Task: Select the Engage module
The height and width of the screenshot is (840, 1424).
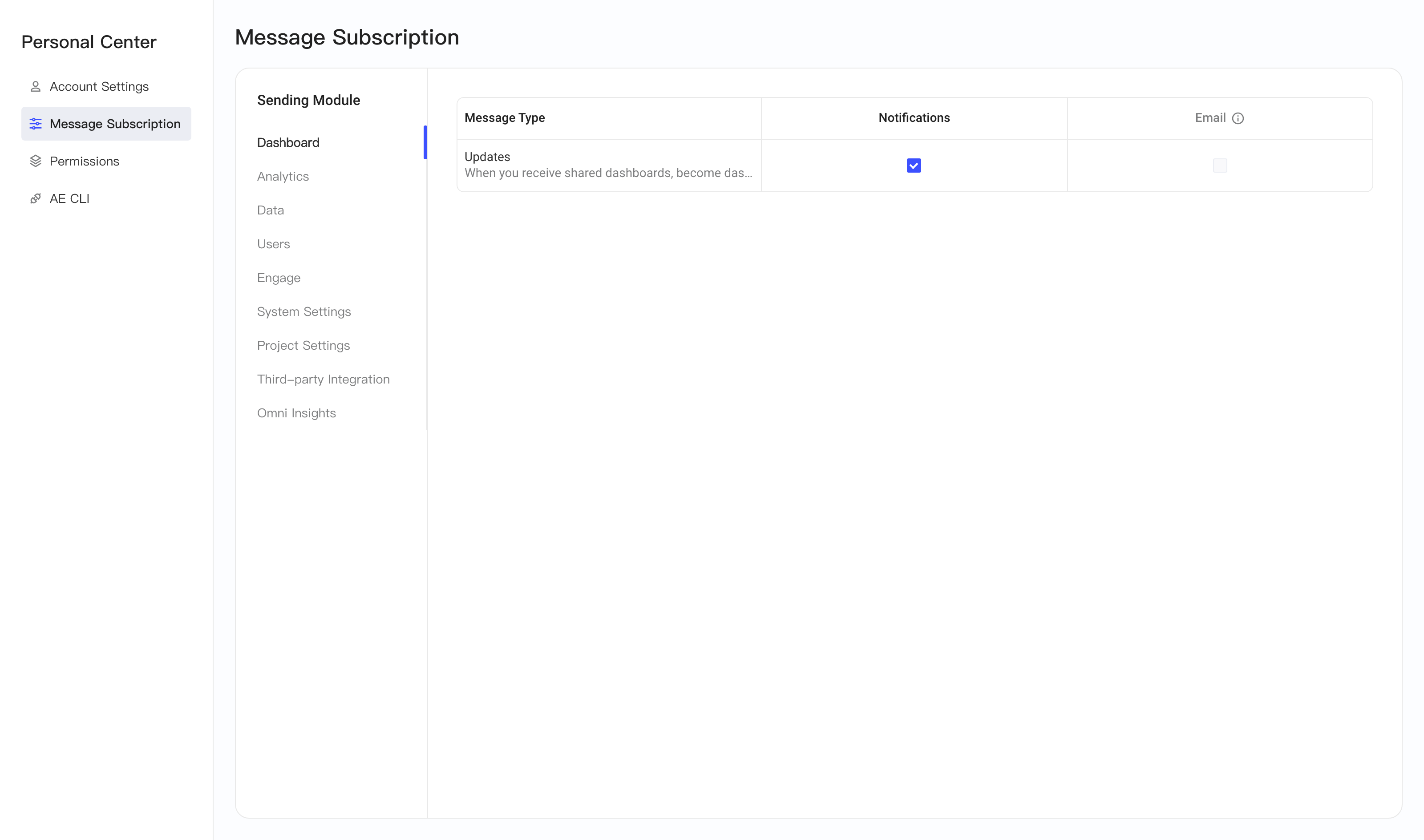Action: click(x=279, y=278)
